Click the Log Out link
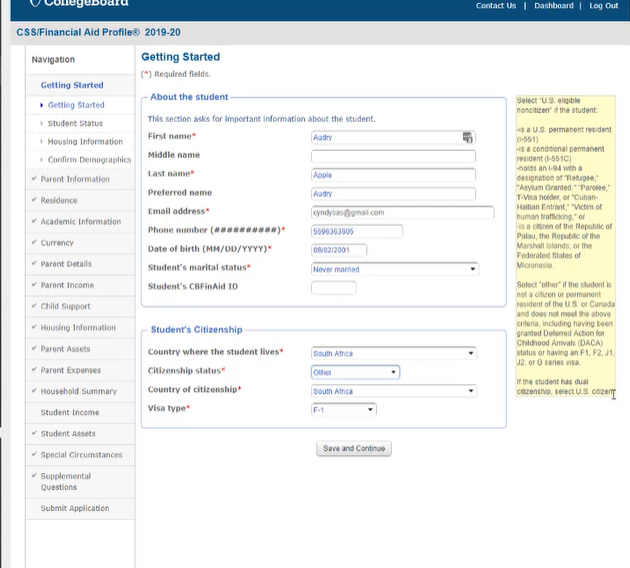Viewport: 630px width, 568px height. tap(604, 6)
